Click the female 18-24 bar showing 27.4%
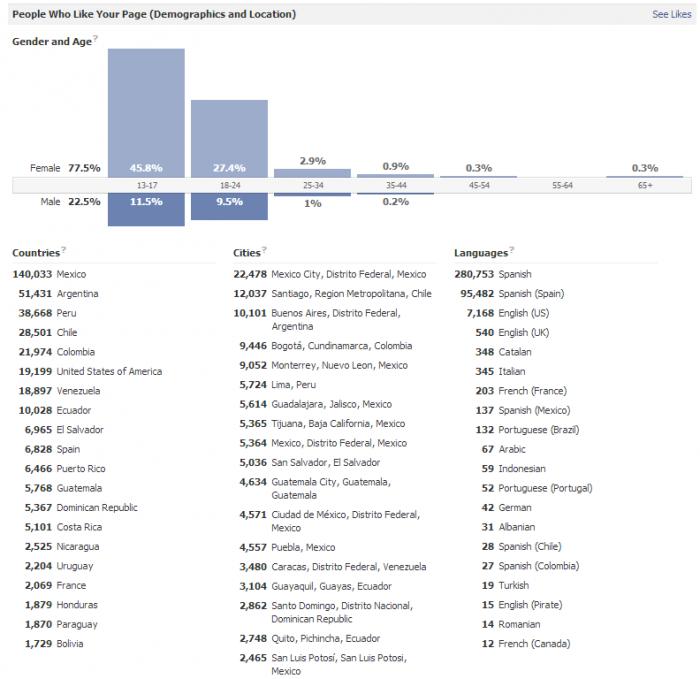This screenshot has height=679, width=700. [x=229, y=138]
